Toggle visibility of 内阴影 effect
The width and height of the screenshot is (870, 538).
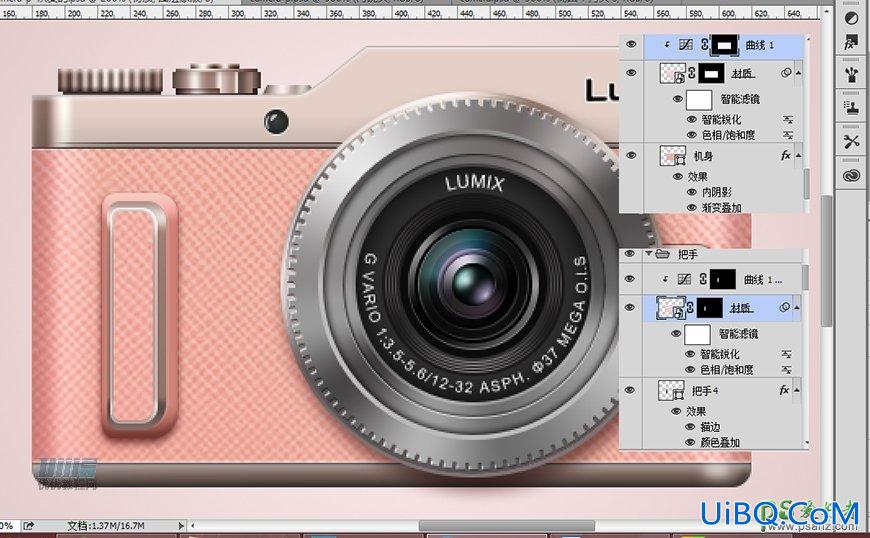[691, 192]
